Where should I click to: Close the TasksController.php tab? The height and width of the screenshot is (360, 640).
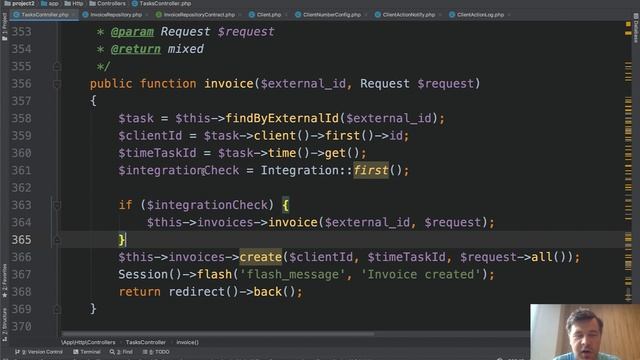[73, 15]
